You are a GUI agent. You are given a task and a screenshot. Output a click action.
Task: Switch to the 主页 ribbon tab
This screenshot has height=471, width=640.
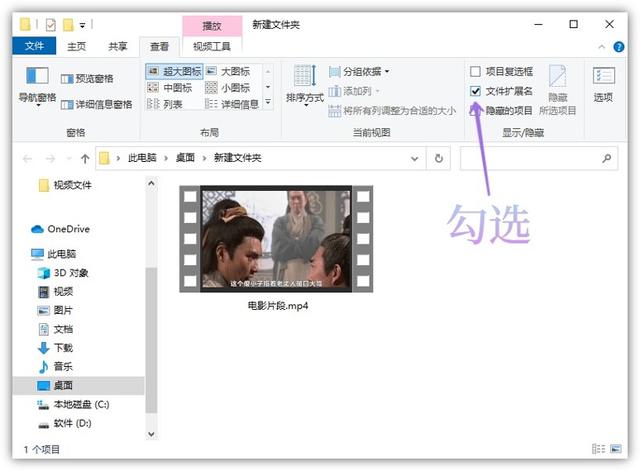[x=77, y=47]
